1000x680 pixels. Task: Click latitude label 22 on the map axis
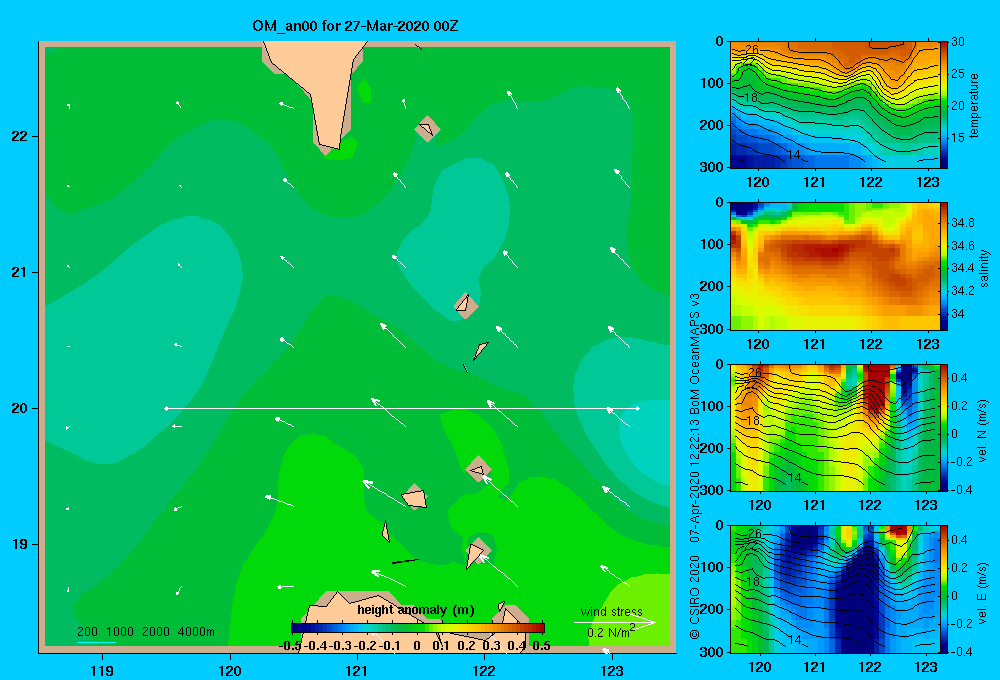[x=20, y=137]
